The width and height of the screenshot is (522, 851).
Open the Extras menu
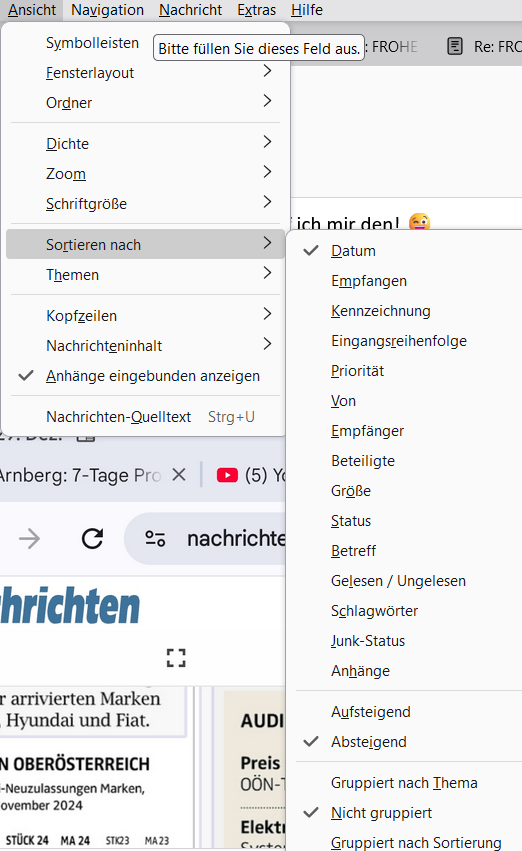257,10
